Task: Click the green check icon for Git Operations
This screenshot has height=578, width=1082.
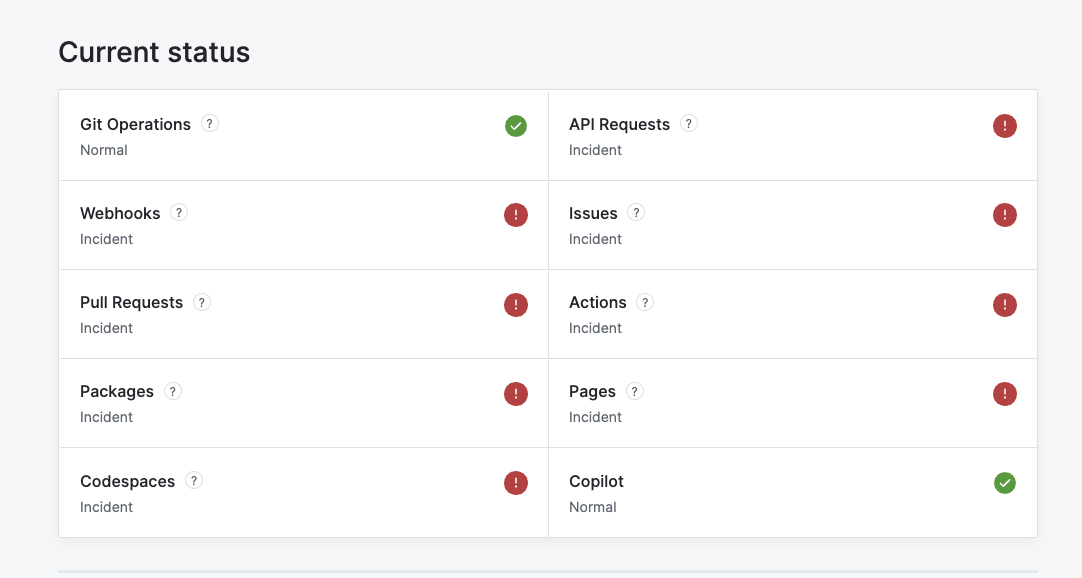Action: [516, 126]
